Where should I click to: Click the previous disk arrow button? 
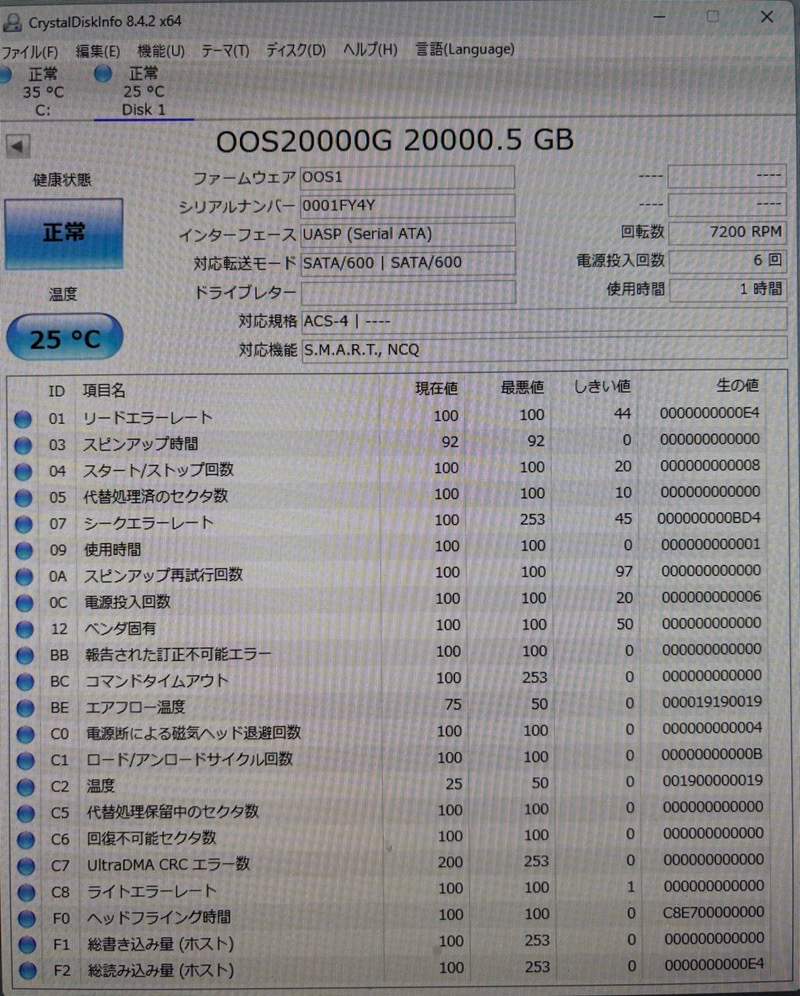[17, 146]
